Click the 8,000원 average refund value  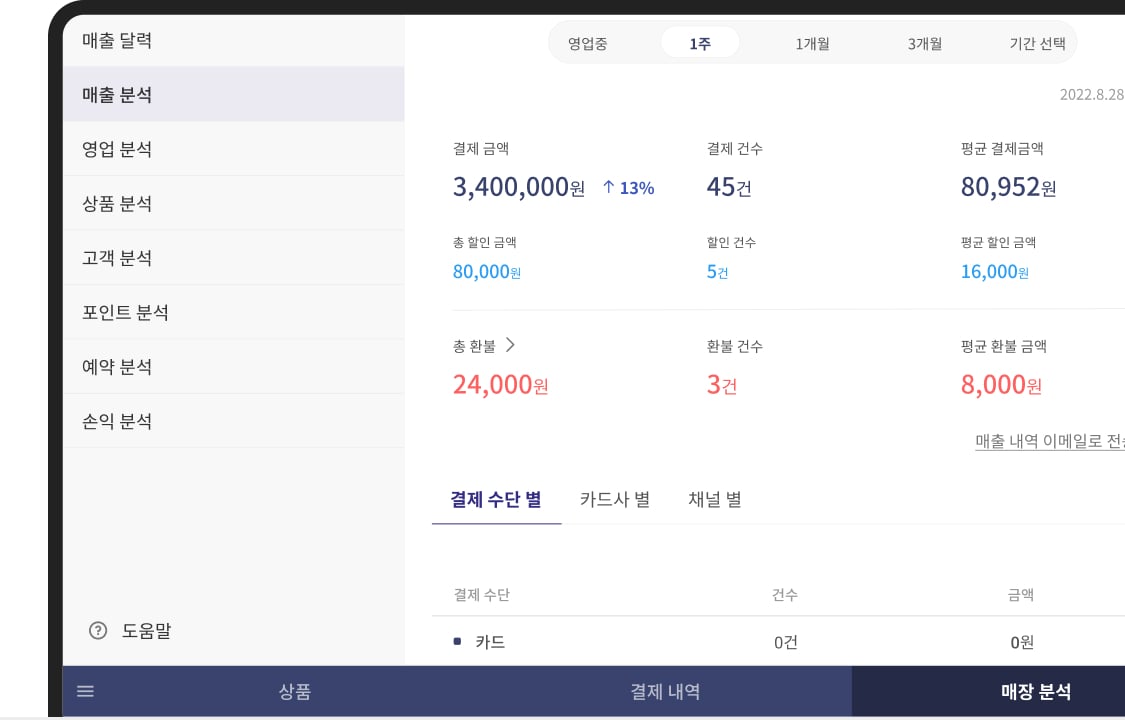[x=1001, y=385]
